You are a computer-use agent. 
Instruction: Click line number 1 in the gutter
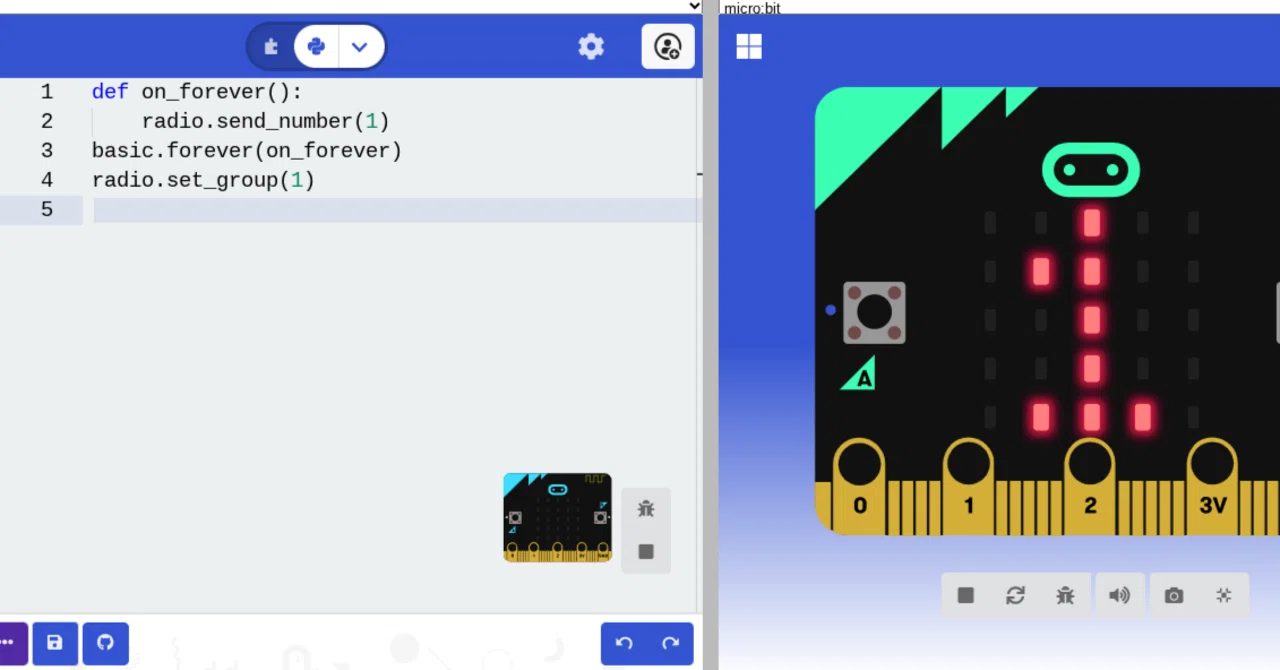[x=47, y=92]
